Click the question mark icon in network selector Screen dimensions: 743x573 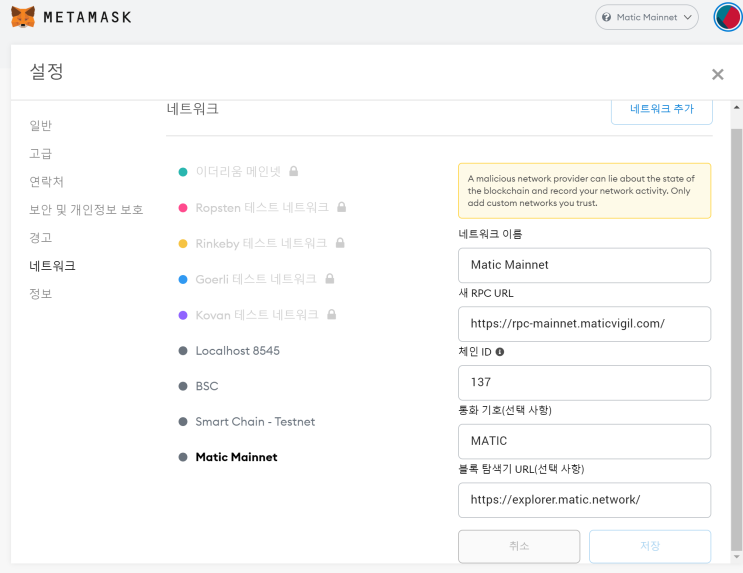point(607,17)
